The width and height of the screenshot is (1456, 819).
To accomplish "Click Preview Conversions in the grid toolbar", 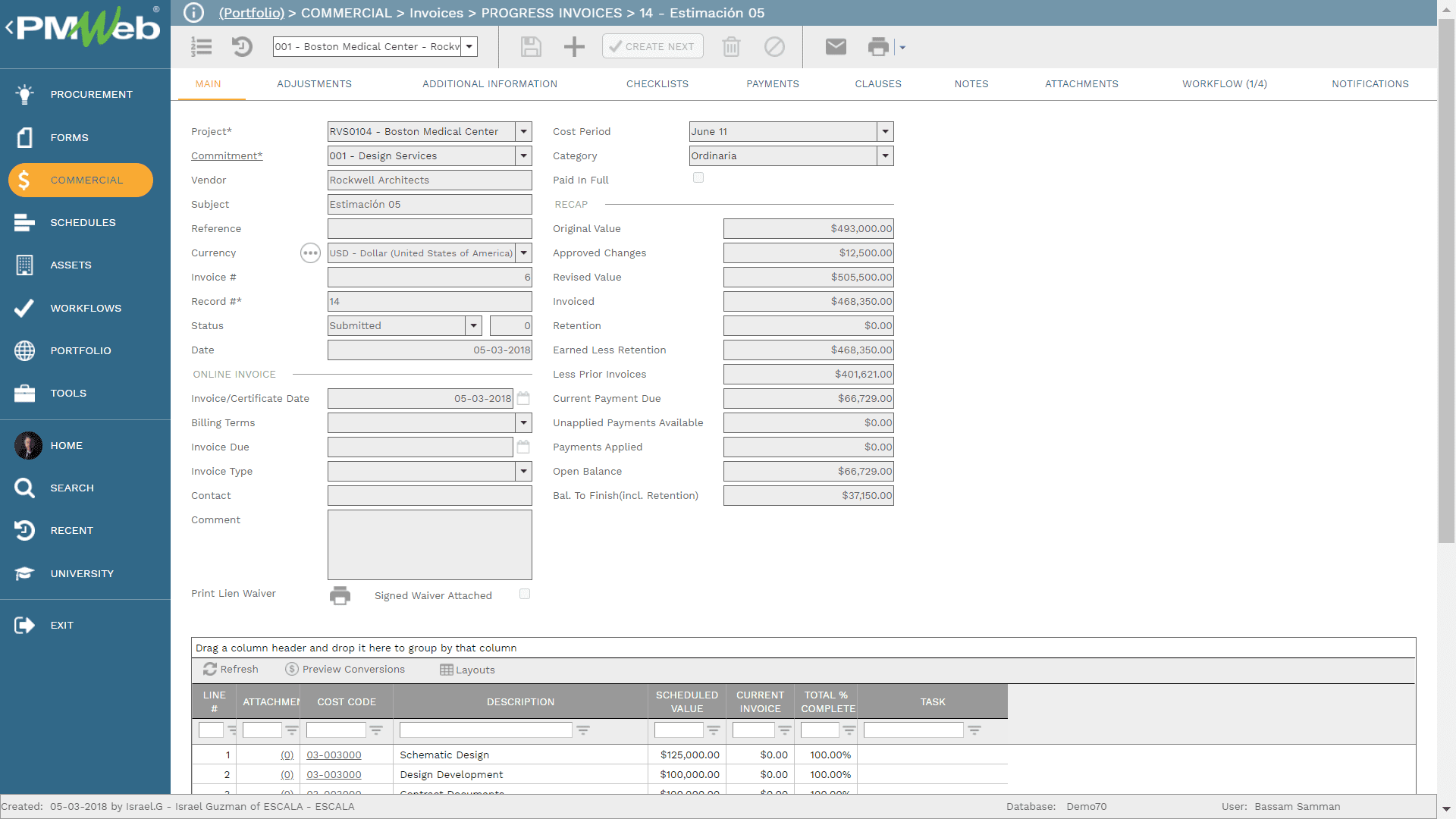I will [x=345, y=670].
